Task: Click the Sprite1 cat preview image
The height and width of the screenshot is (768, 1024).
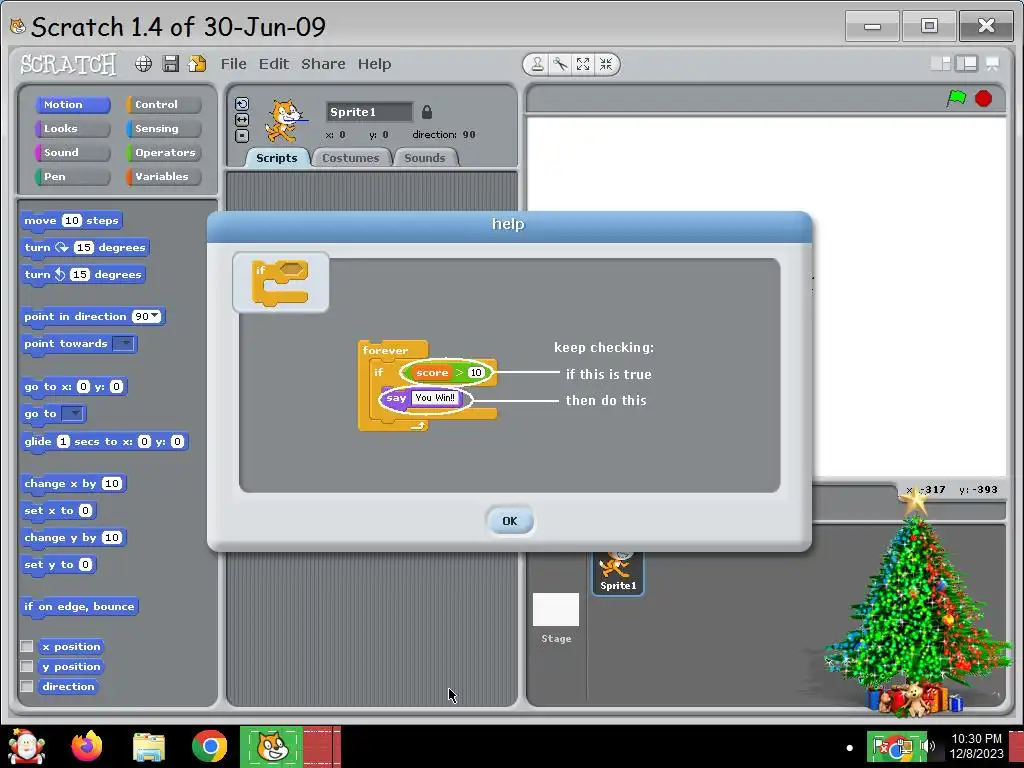Action: click(285, 120)
